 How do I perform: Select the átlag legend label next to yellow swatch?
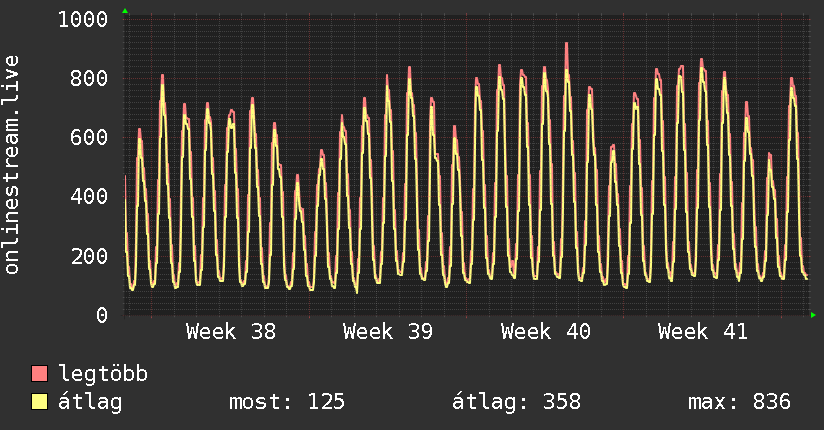90,402
